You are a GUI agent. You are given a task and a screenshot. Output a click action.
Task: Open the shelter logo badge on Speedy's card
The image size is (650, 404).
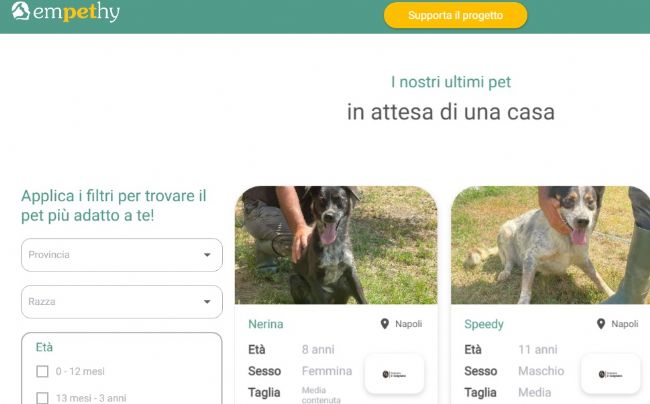pos(611,374)
